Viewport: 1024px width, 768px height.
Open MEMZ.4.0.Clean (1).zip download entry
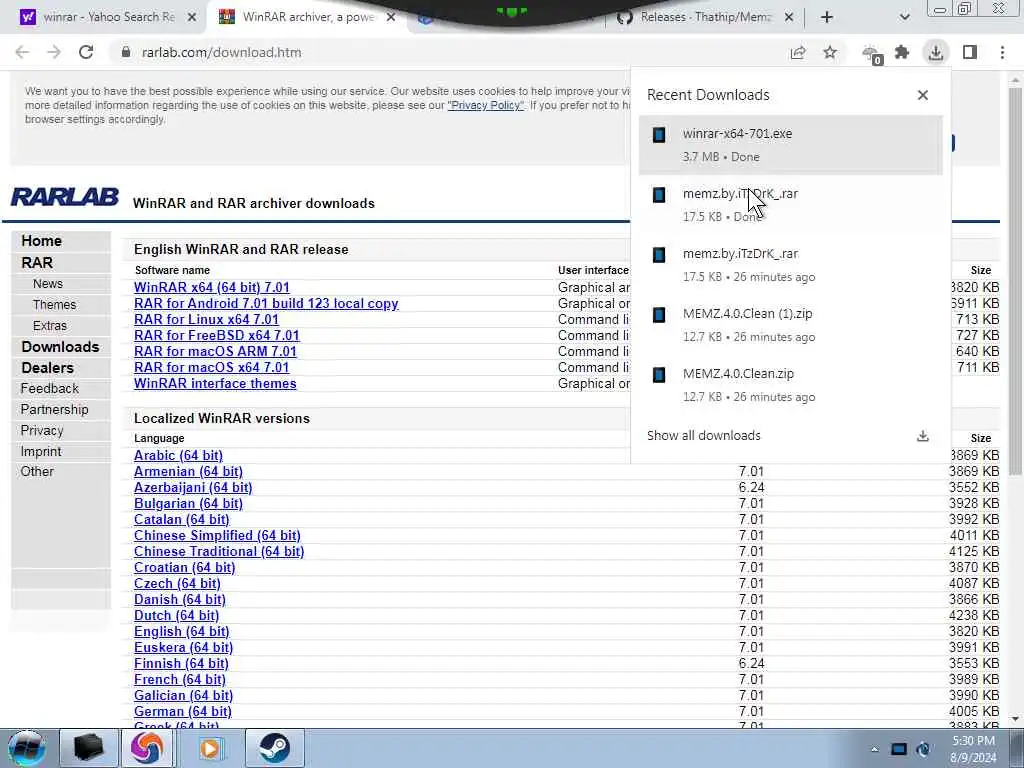(790, 325)
